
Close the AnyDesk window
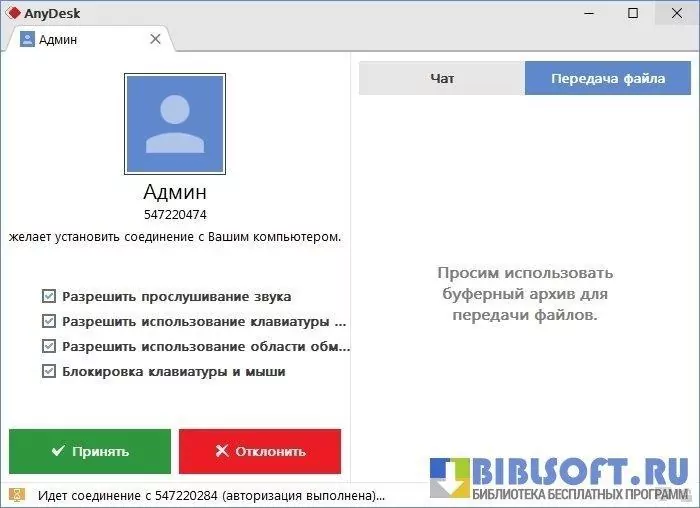click(x=677, y=13)
